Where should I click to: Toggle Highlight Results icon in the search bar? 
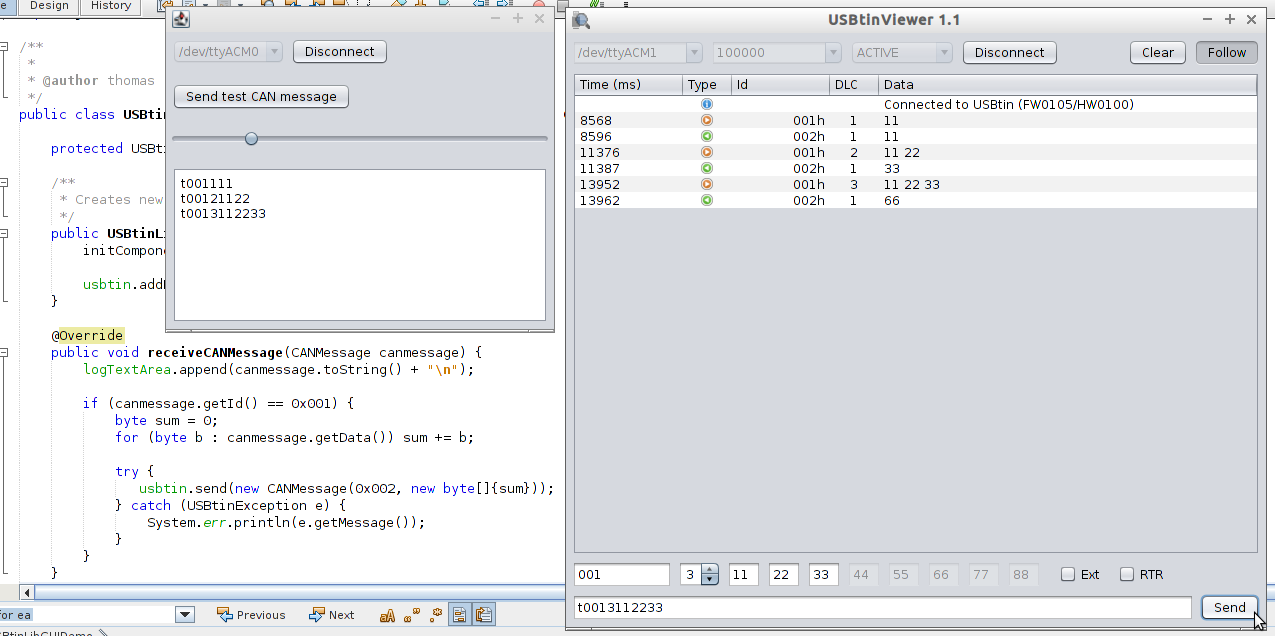pos(460,615)
